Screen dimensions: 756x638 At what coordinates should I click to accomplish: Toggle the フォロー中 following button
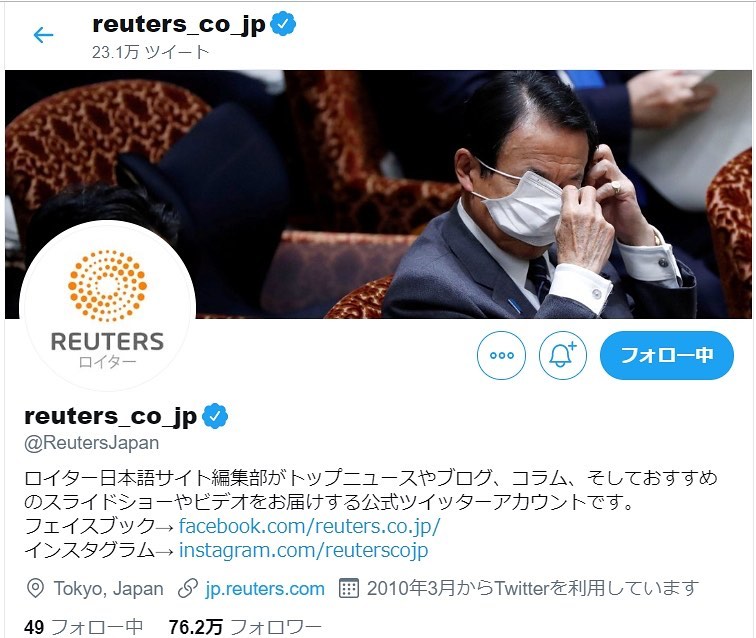667,355
